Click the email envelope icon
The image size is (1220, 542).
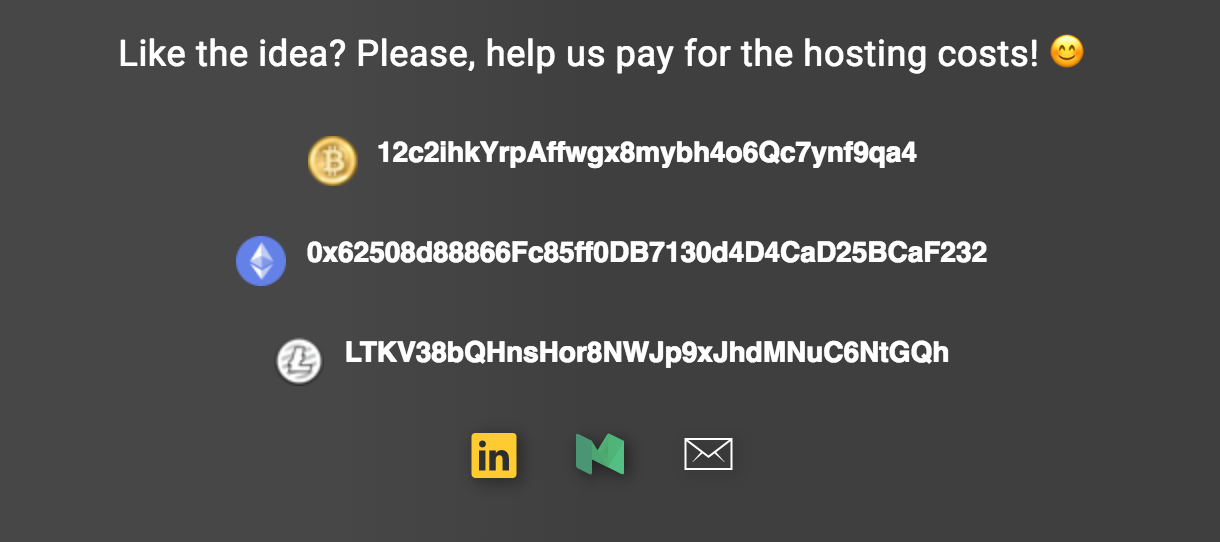coord(708,454)
